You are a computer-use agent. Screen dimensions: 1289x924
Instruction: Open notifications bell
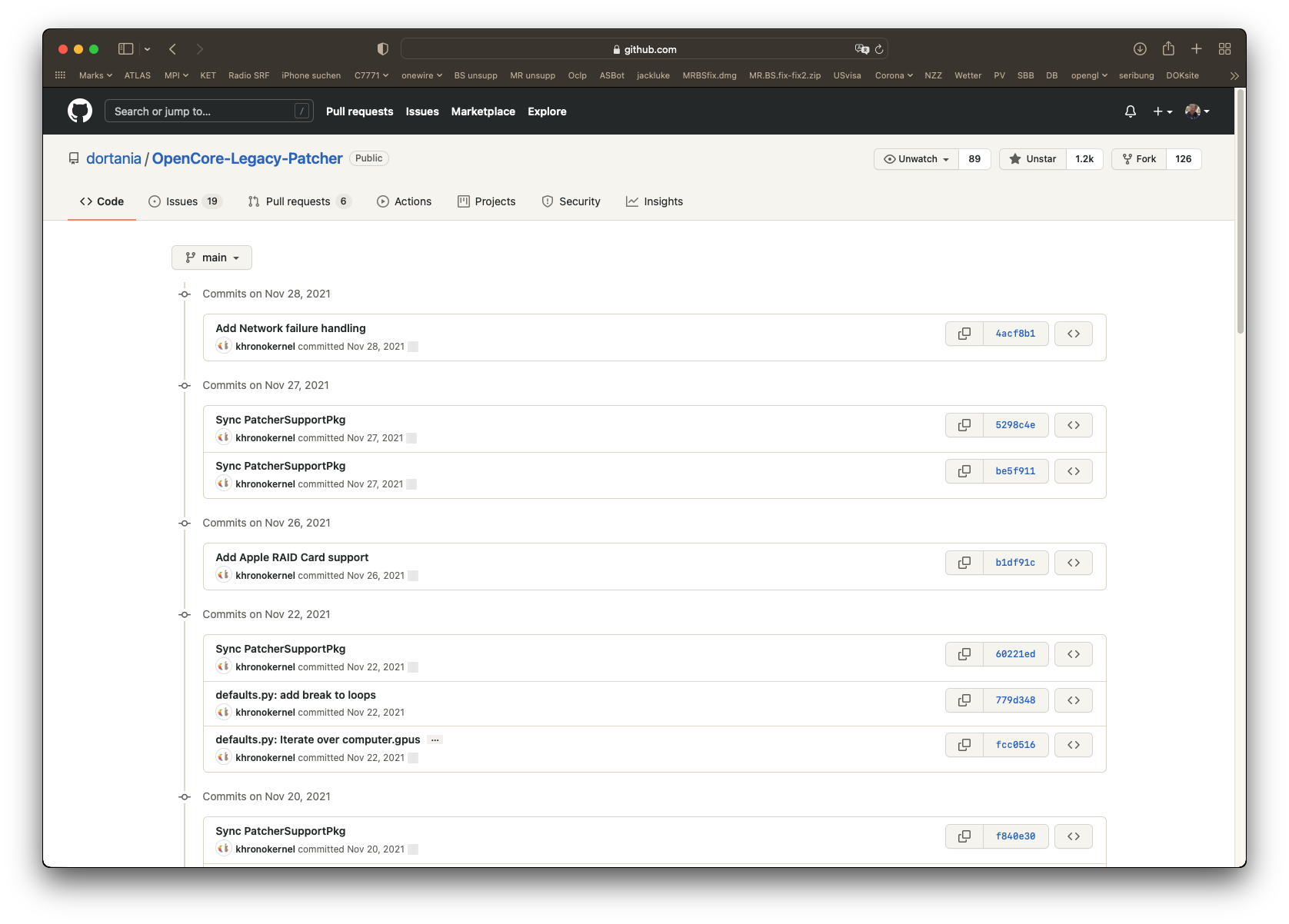coord(1130,111)
